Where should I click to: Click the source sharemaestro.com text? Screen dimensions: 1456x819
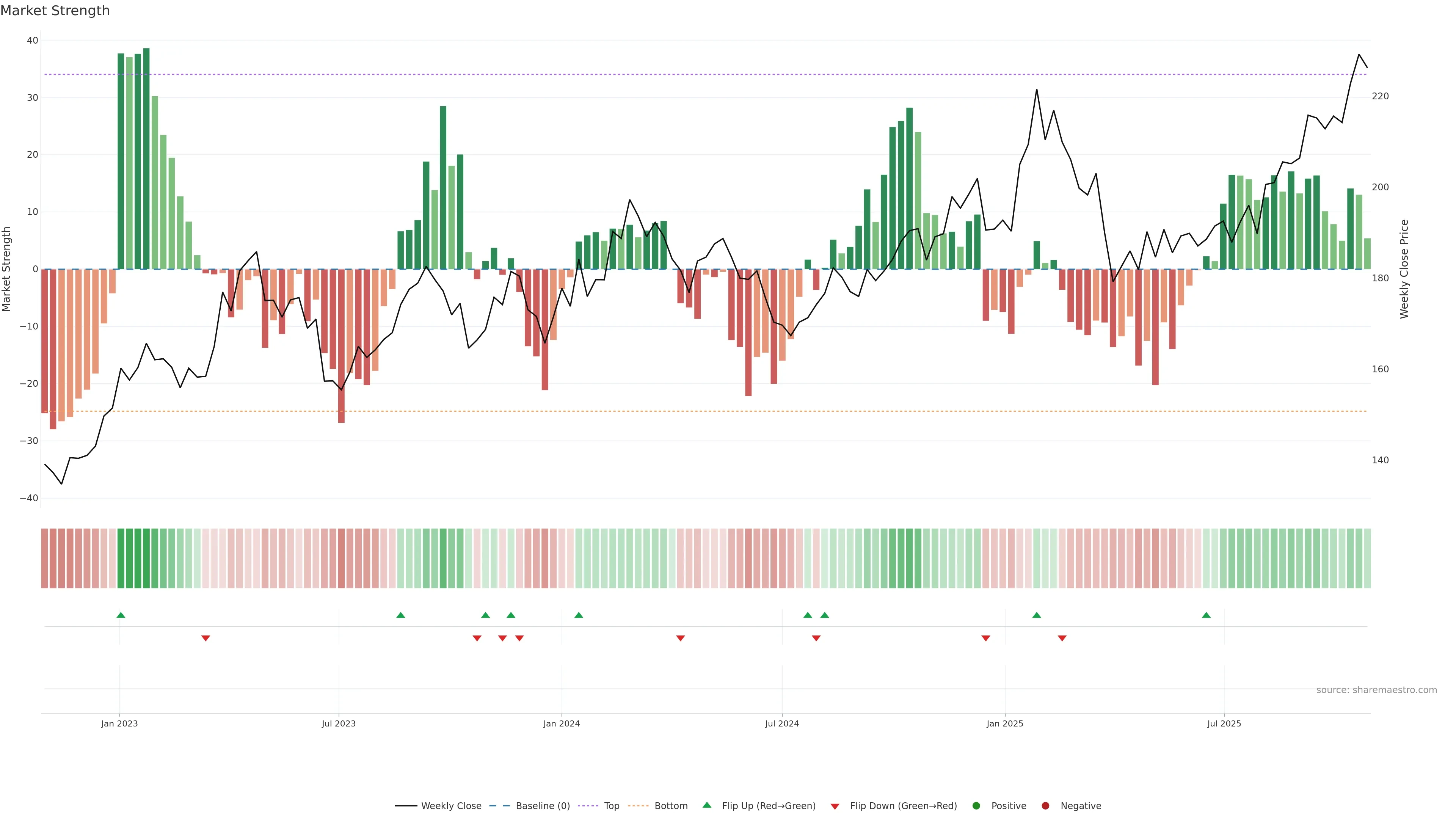click(1376, 690)
